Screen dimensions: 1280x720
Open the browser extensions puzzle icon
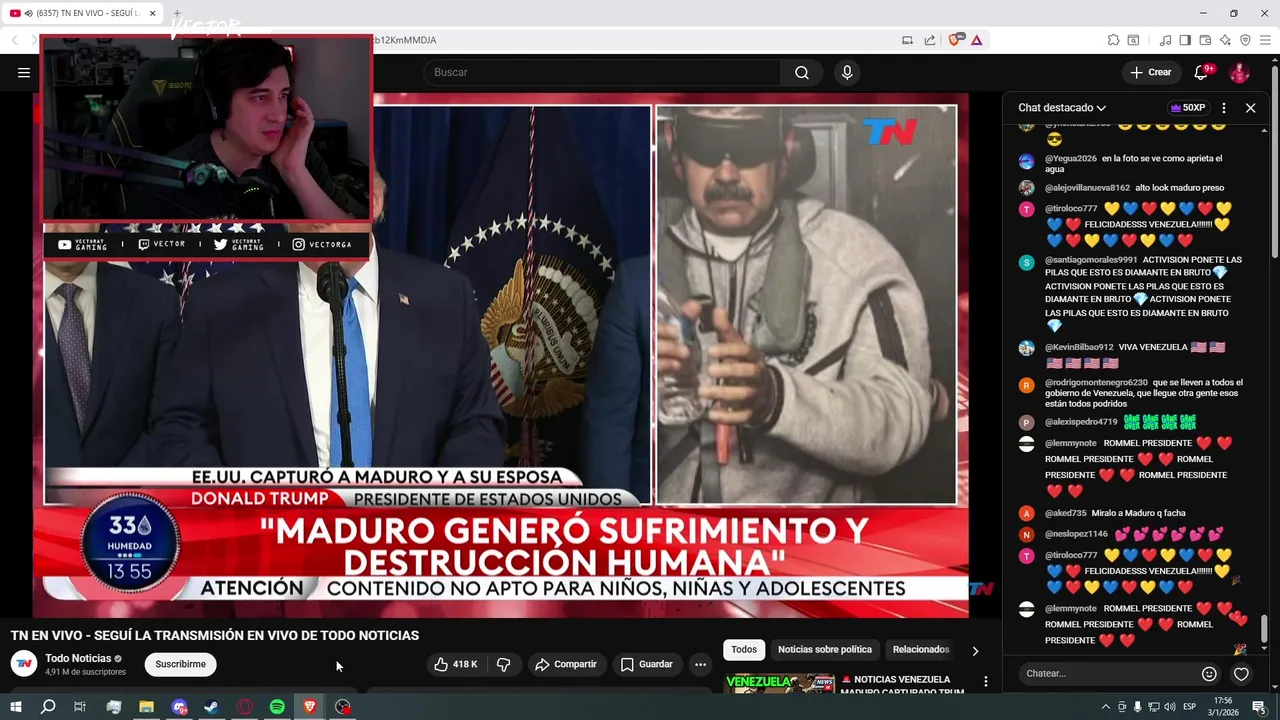click(1113, 40)
